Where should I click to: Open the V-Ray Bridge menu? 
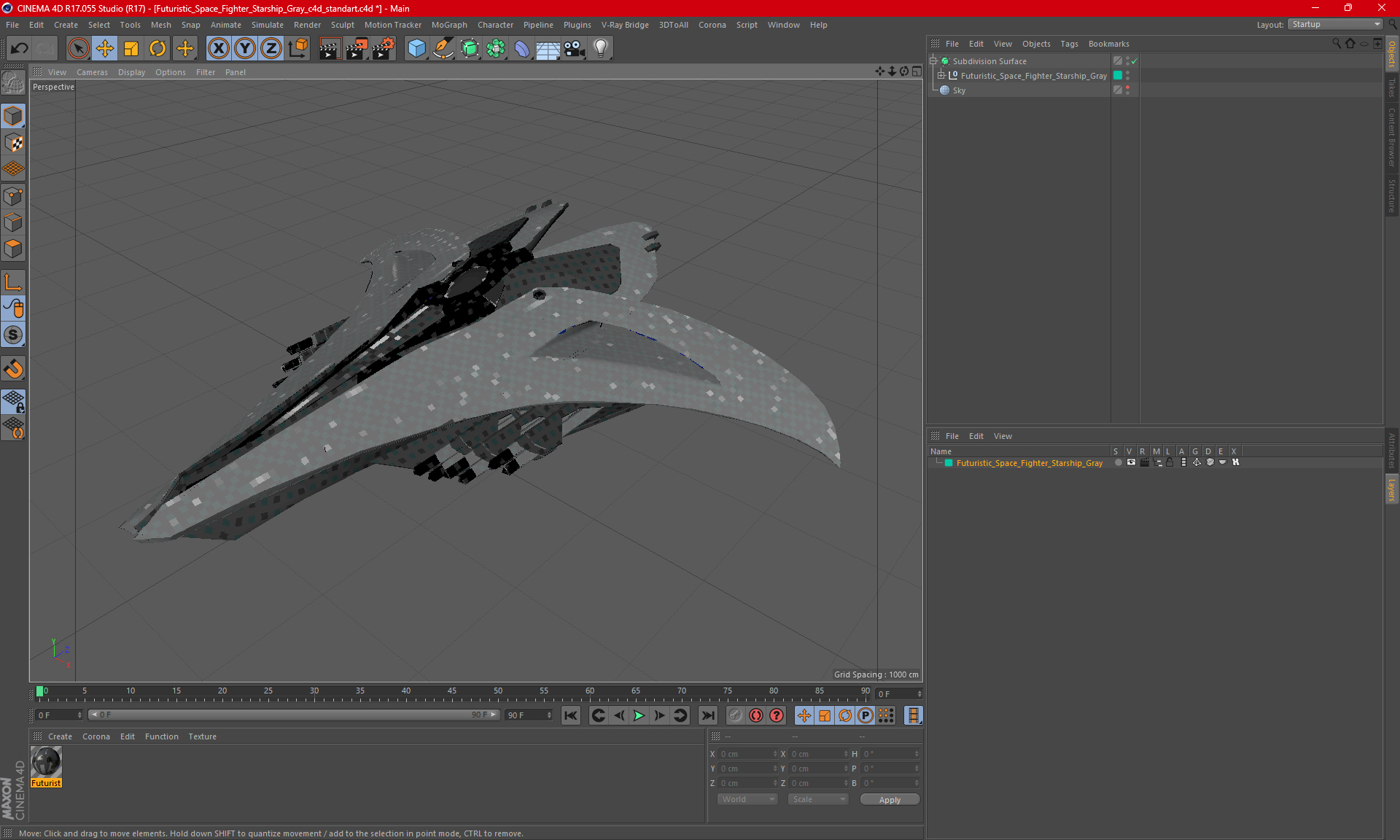coord(625,25)
